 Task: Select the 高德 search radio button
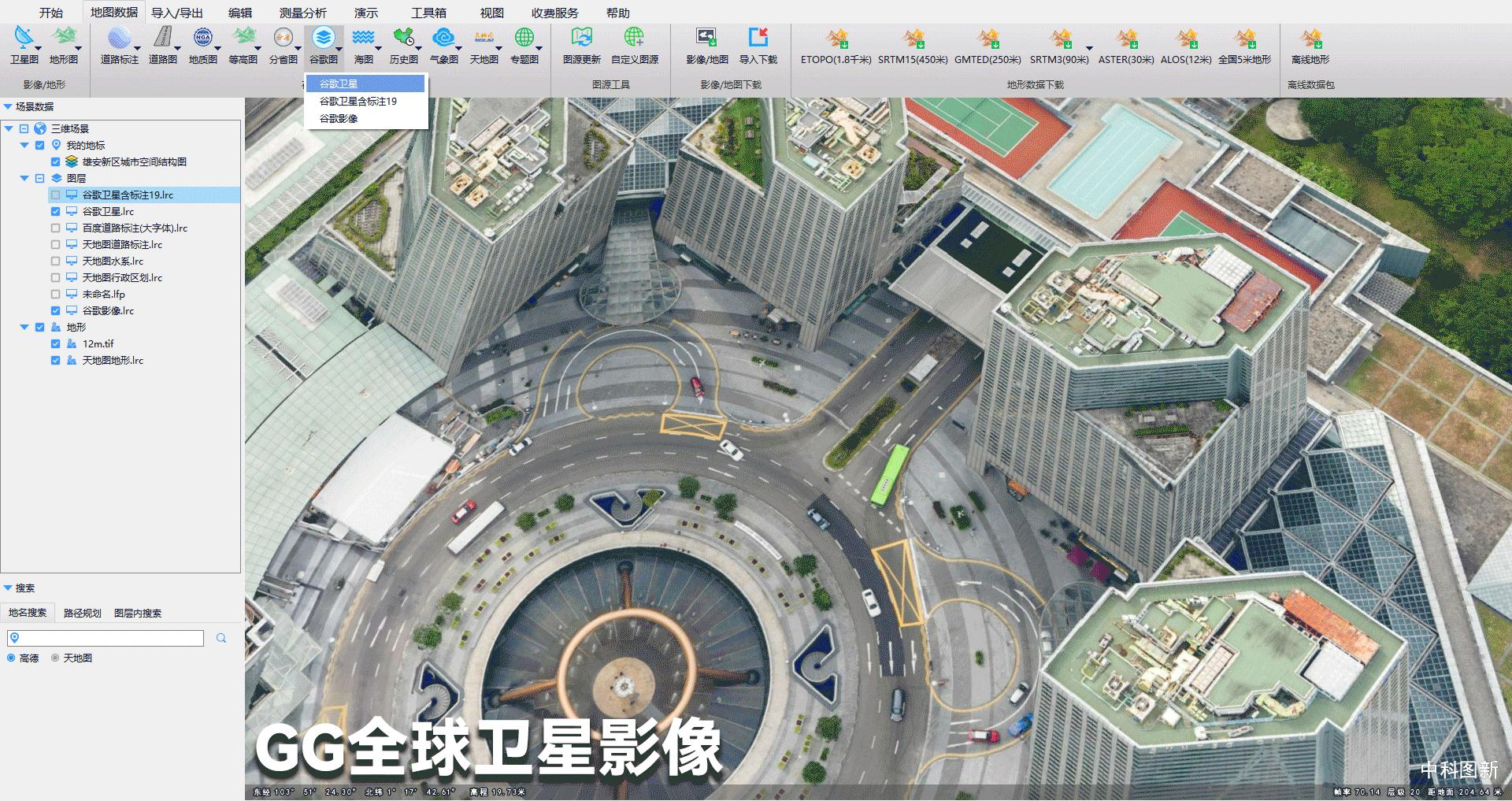pos(11,658)
